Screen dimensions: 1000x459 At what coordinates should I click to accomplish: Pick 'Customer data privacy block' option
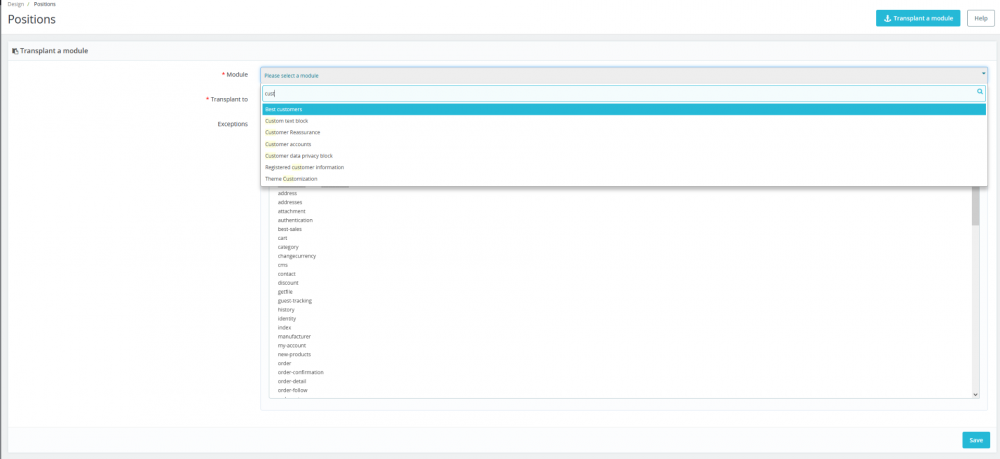pos(624,156)
